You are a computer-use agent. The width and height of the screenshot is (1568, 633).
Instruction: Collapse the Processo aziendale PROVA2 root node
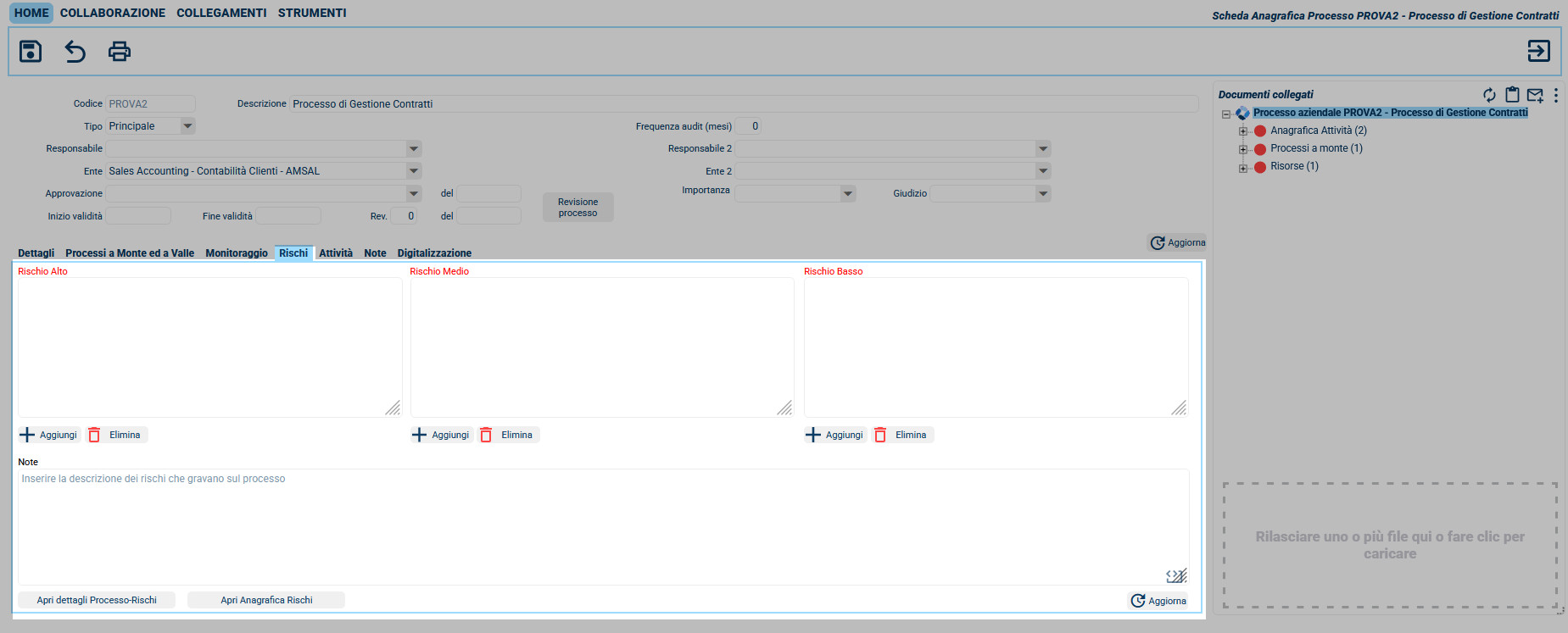[1226, 114]
